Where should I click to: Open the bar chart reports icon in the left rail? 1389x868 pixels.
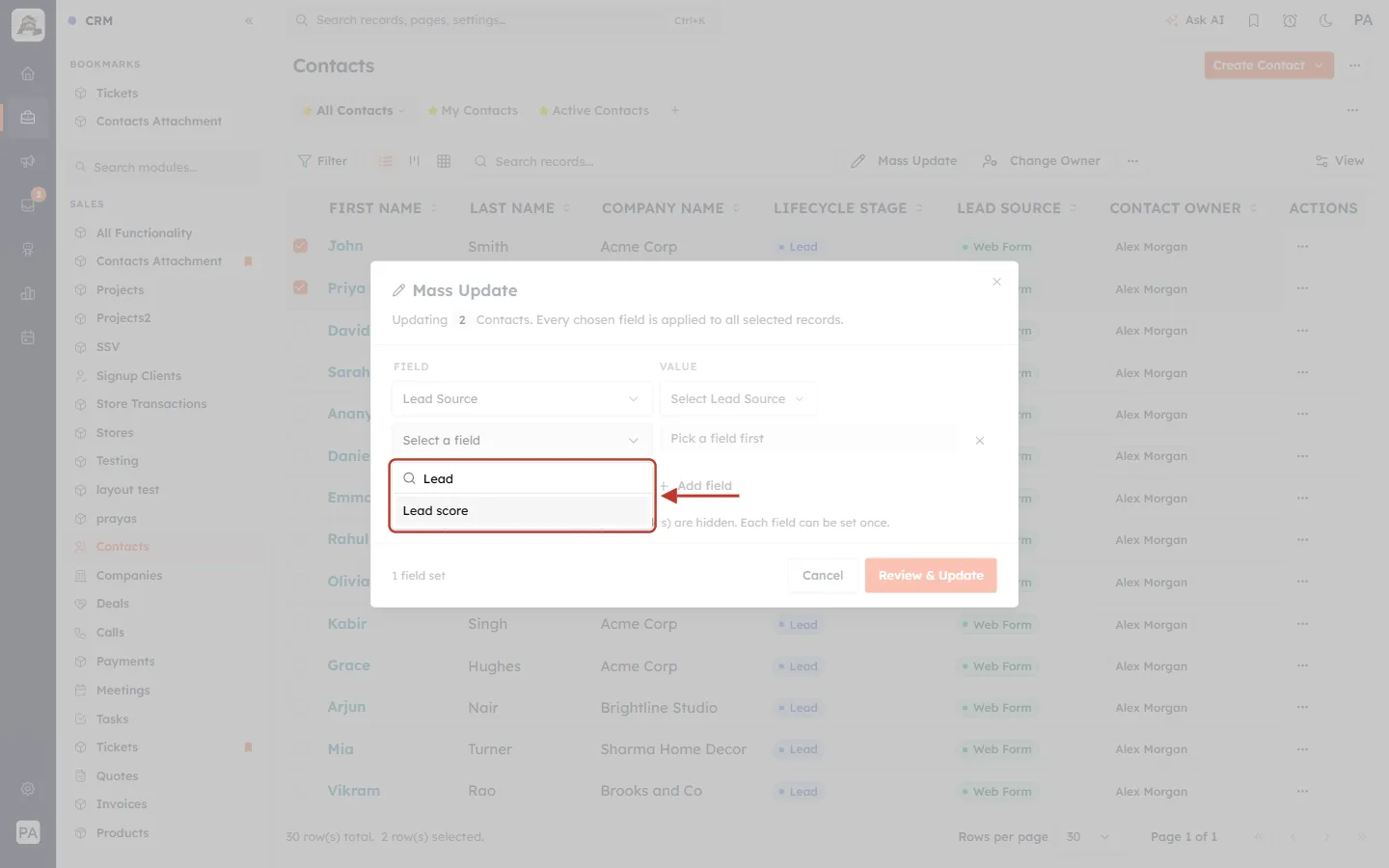pos(28,293)
